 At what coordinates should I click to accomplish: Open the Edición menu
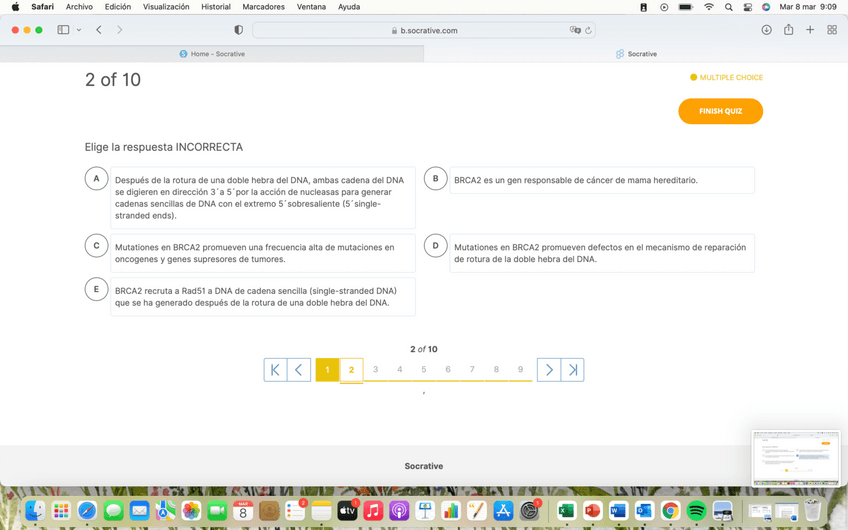[118, 7]
